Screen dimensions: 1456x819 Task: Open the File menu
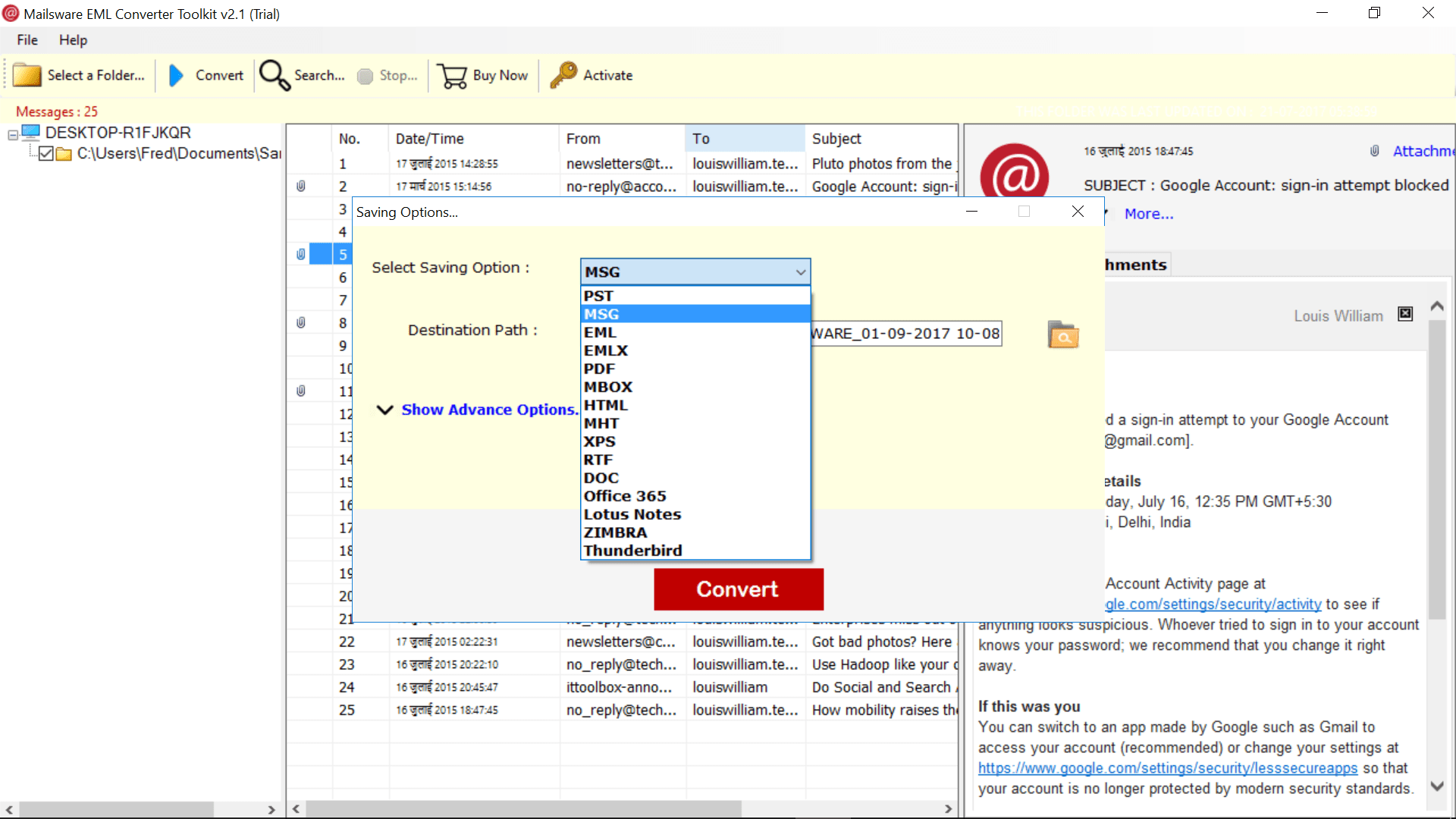pyautogui.click(x=27, y=40)
